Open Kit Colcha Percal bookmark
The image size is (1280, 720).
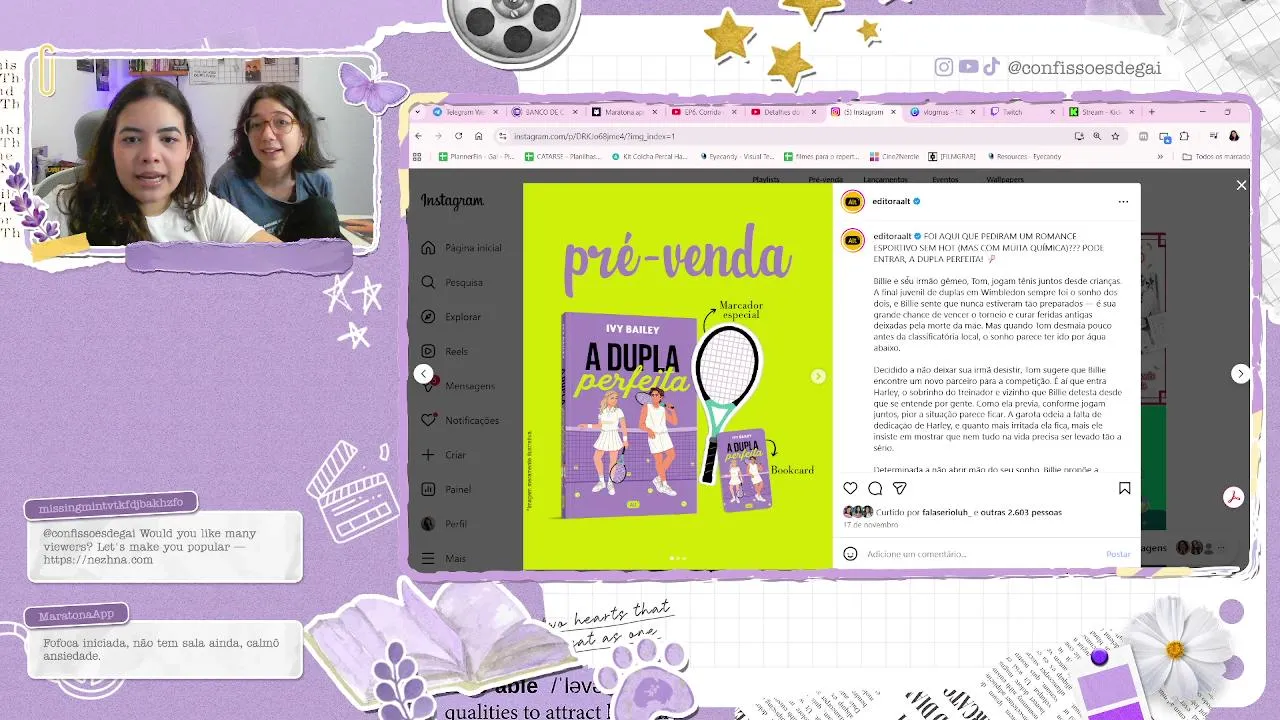pyautogui.click(x=648, y=156)
